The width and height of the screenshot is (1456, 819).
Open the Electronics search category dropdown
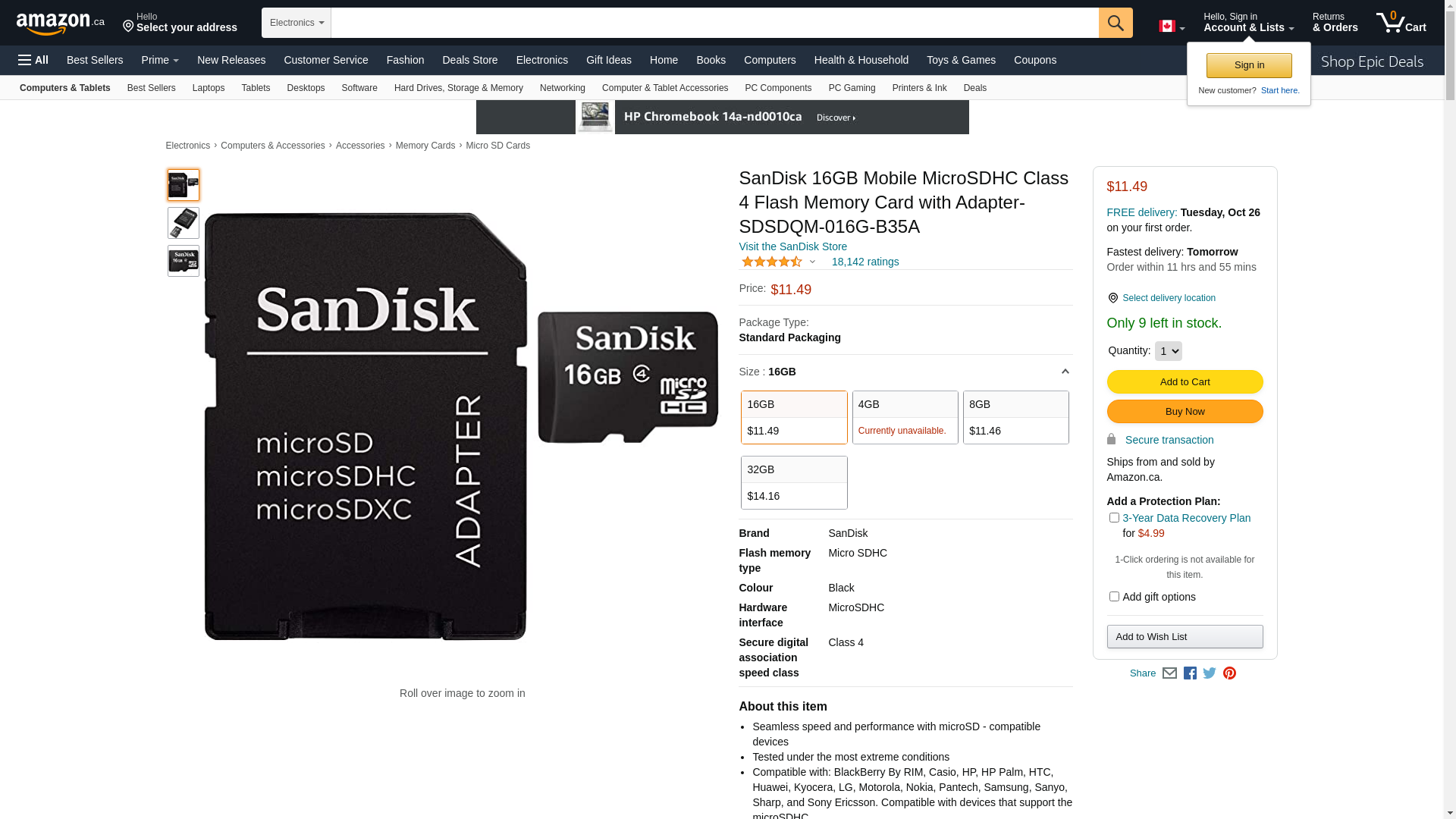(x=297, y=23)
